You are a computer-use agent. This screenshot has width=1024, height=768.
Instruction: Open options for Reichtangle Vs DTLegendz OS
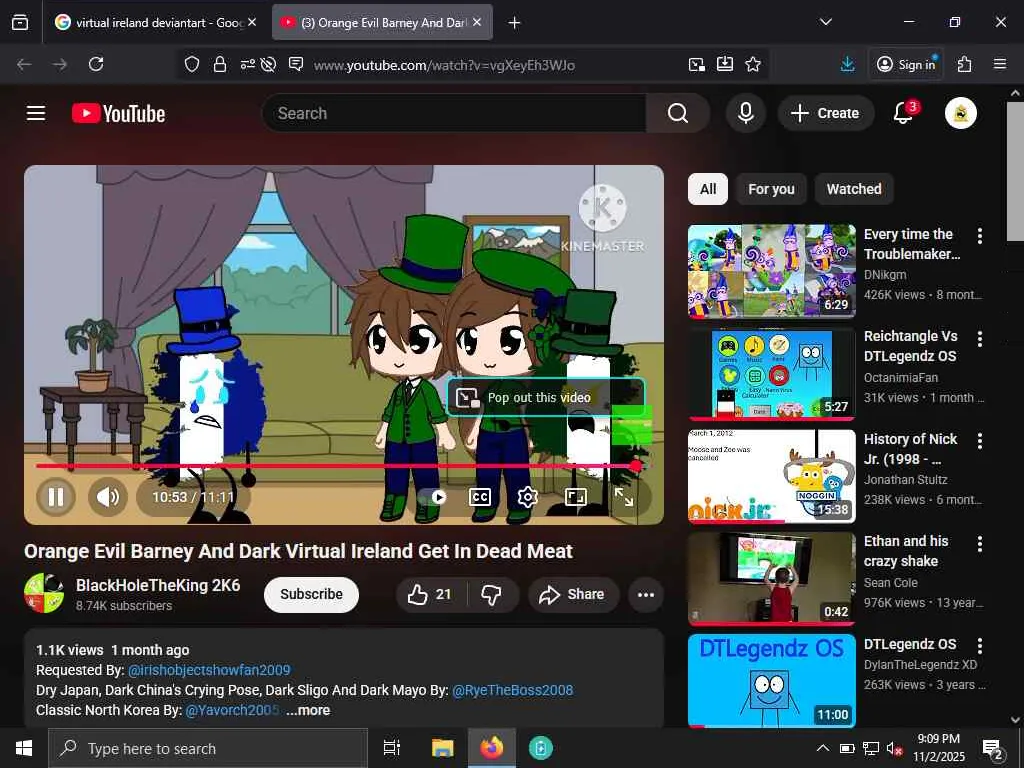coord(980,338)
